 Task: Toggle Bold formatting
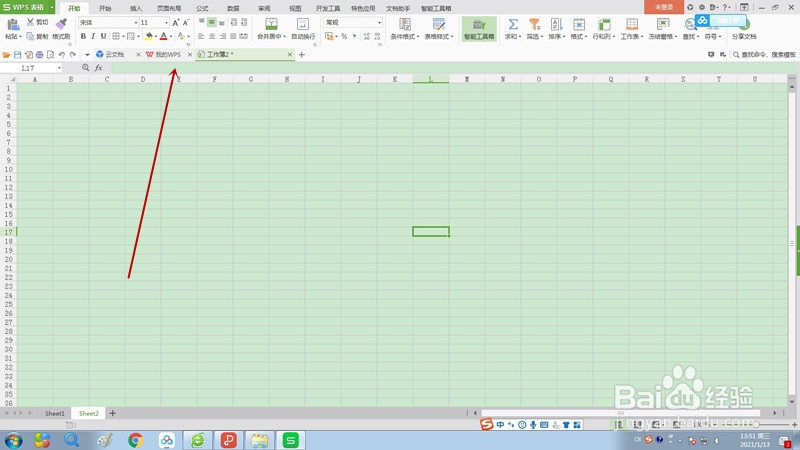83,36
